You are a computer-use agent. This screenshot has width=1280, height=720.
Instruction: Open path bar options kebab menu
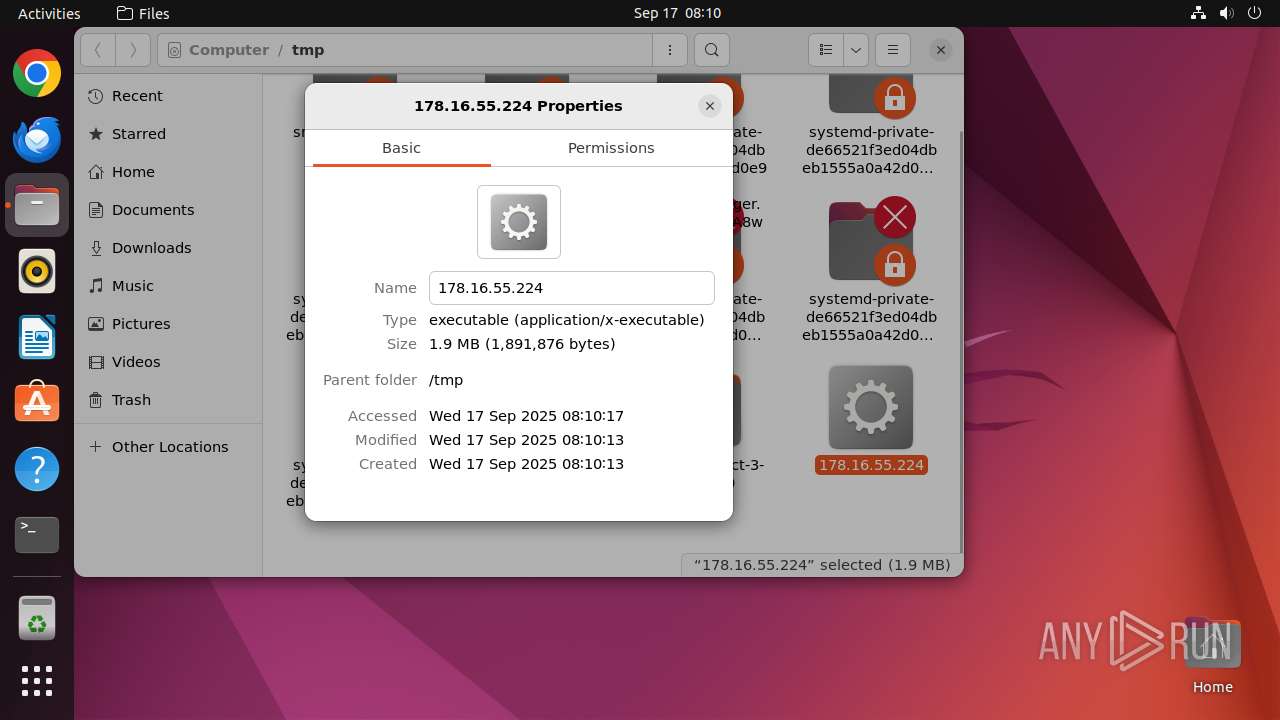pyautogui.click(x=669, y=50)
